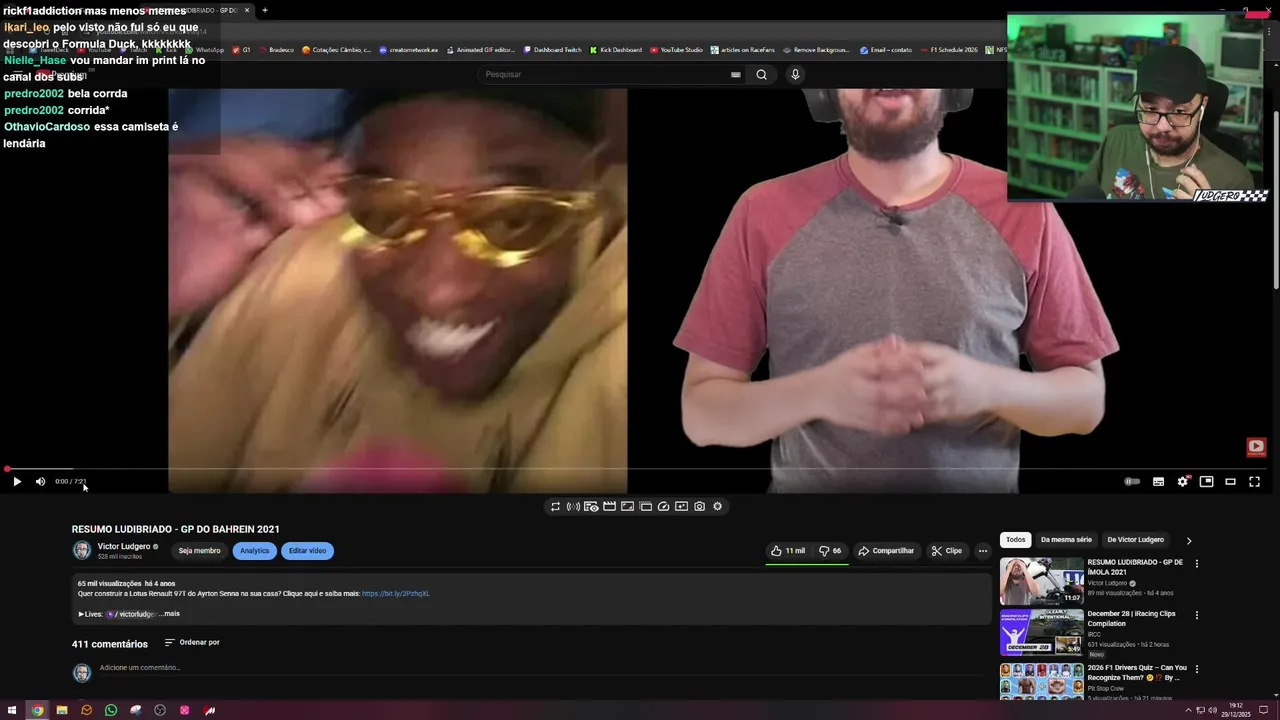Open options menu for iRacing Clips video
This screenshot has height=720, width=1280.
(1197, 616)
